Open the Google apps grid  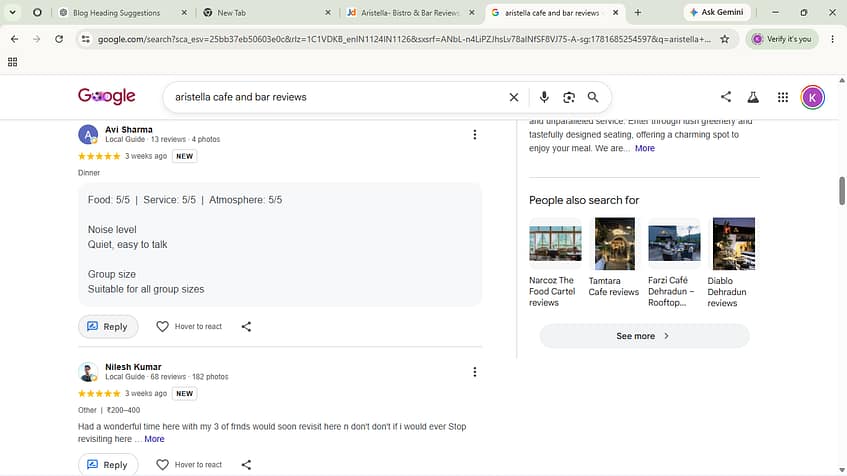tap(782, 97)
